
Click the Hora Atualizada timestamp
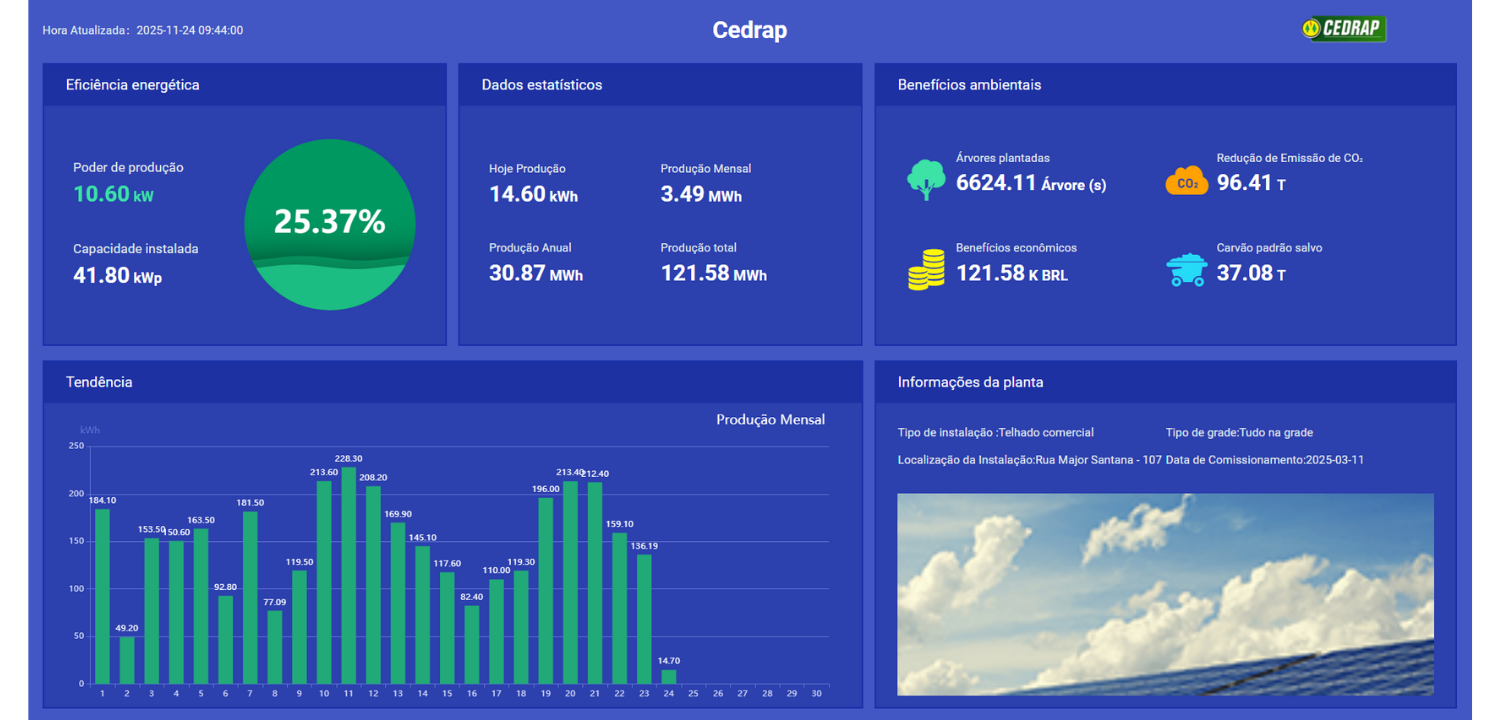coord(142,30)
